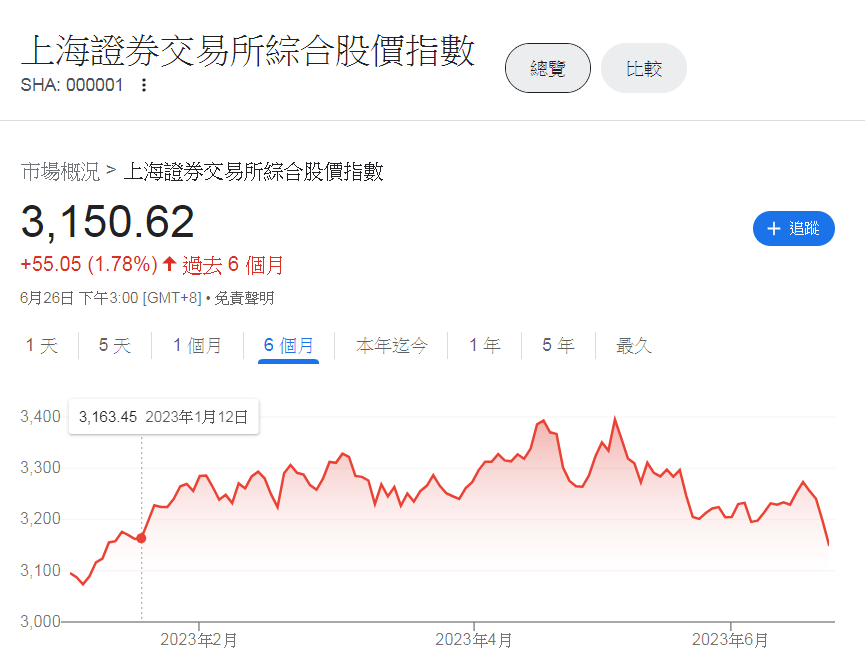Switch to the 最久 max range tab
The image size is (865, 667).
633,346
